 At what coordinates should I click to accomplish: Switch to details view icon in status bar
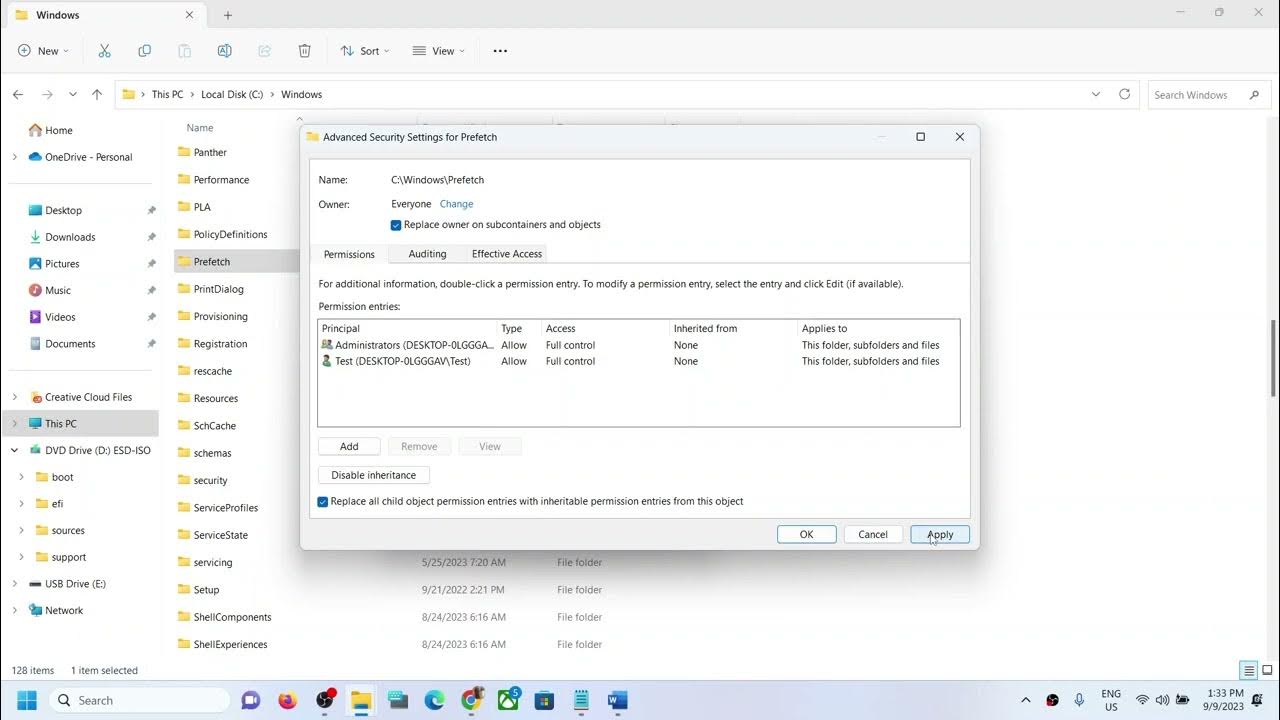pyautogui.click(x=1249, y=670)
